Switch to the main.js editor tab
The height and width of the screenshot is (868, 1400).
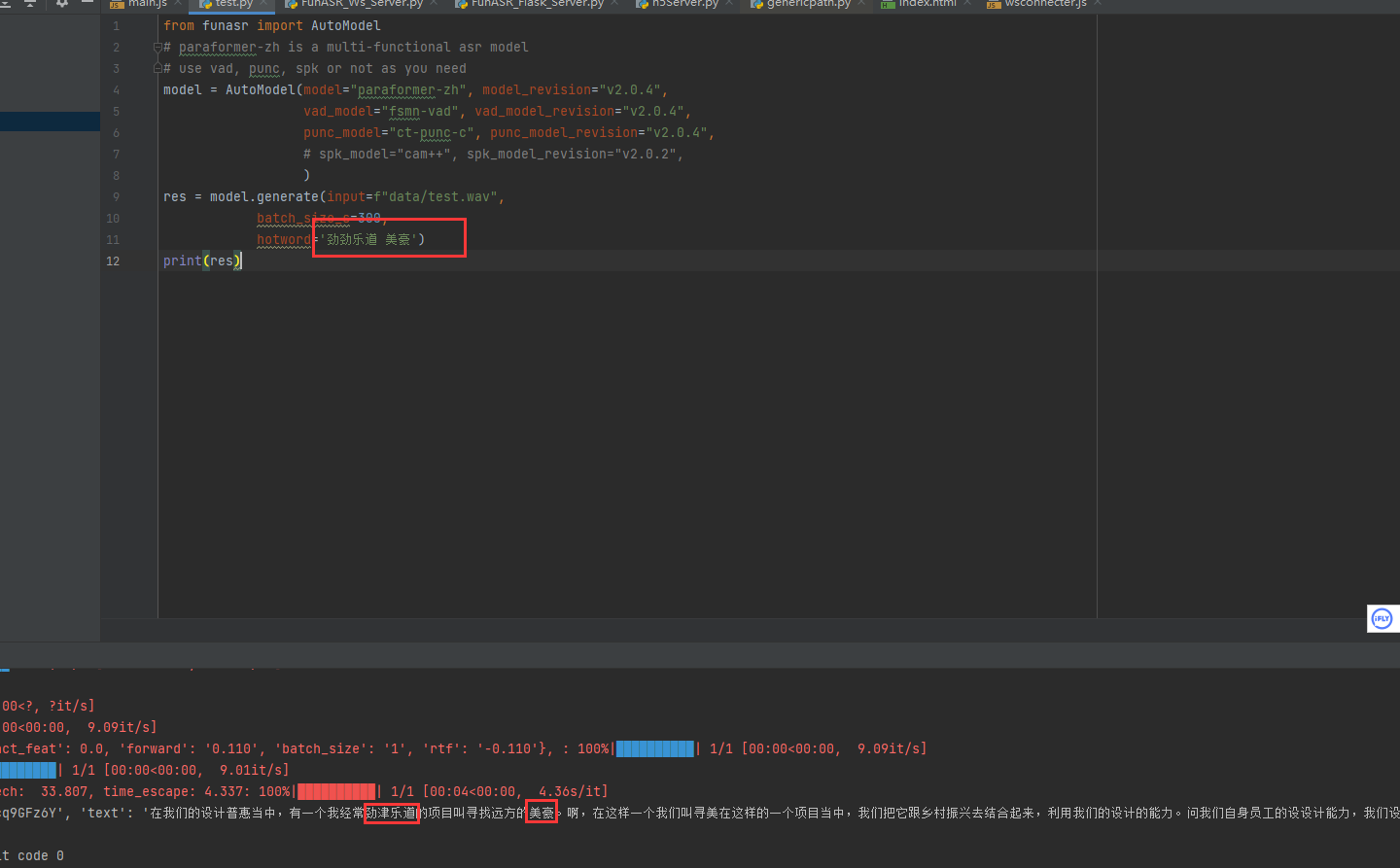(147, 4)
